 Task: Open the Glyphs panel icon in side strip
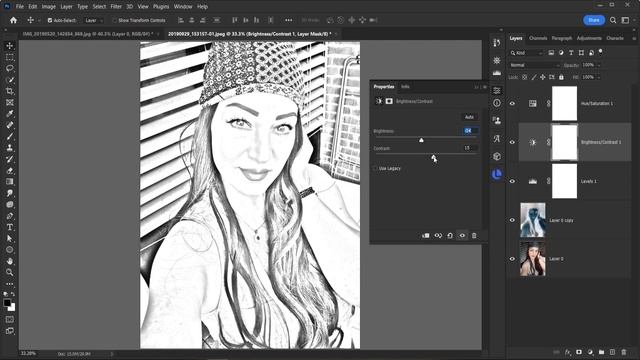(497, 138)
